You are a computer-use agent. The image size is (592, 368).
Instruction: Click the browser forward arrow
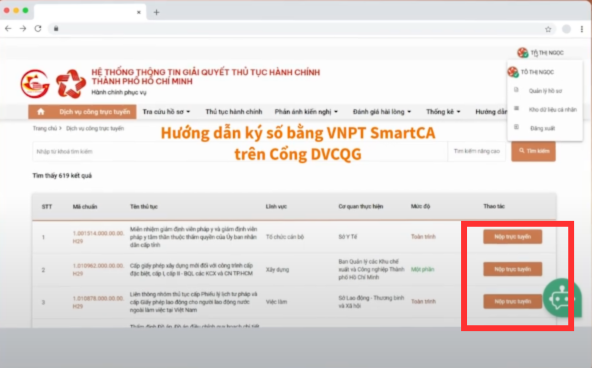pos(23,29)
